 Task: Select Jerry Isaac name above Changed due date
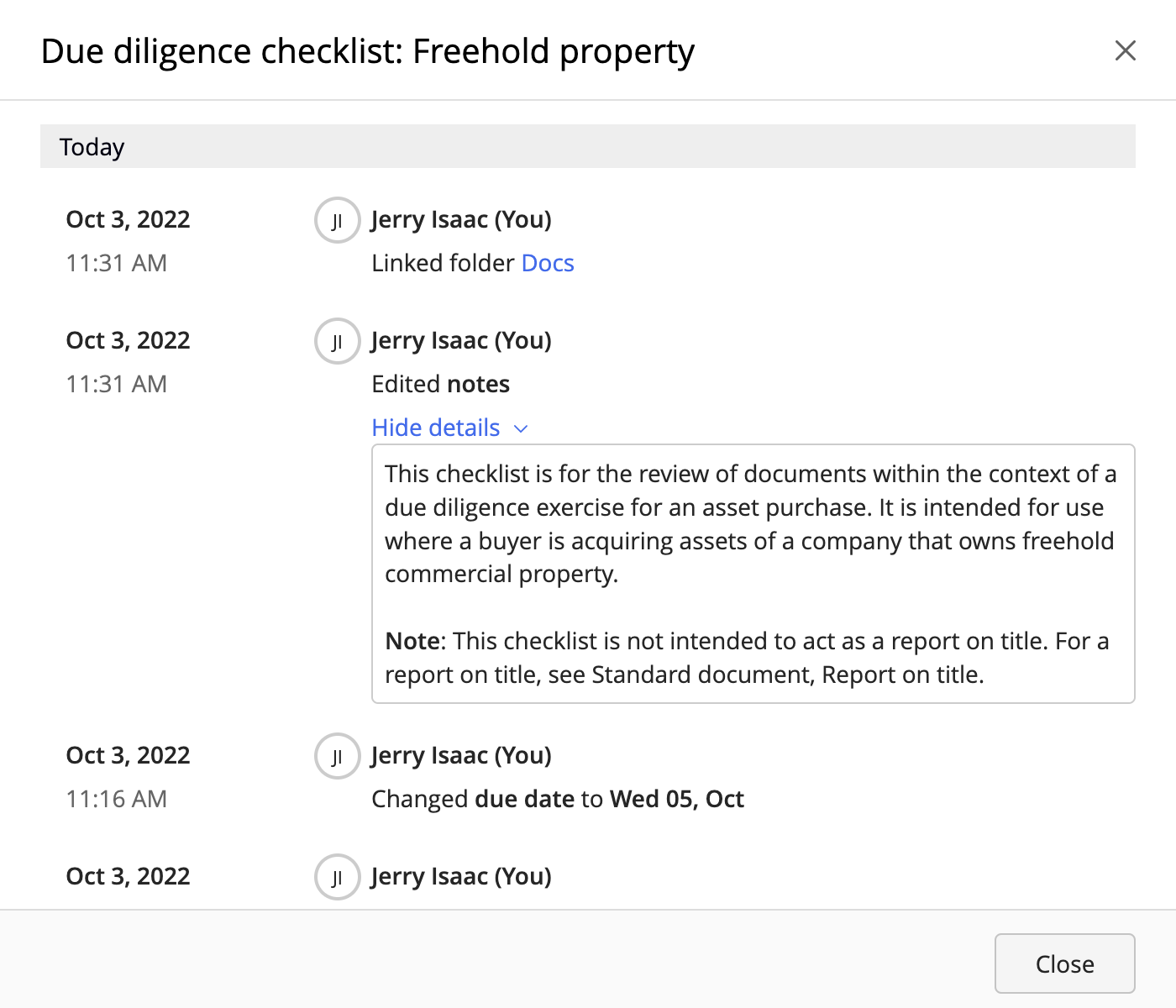[x=461, y=755]
